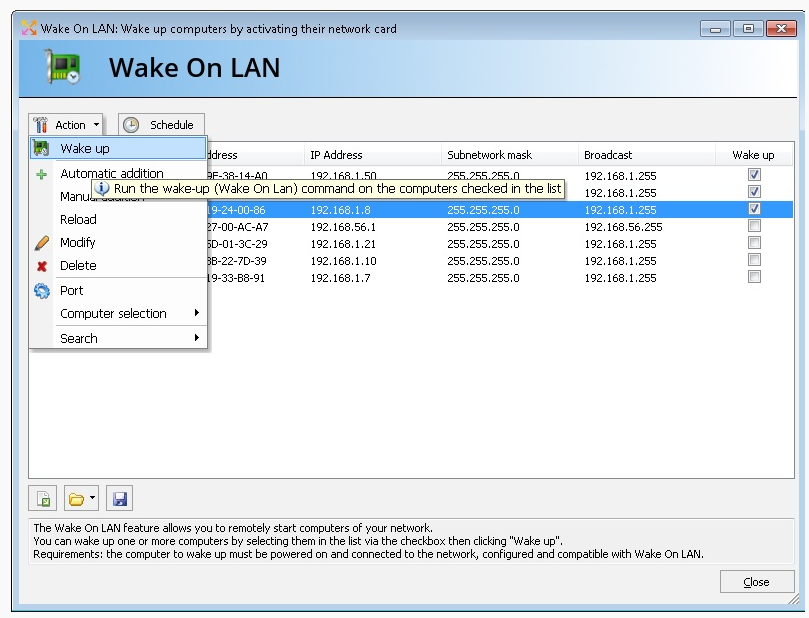Click the floppy disk save icon
This screenshot has width=809, height=618.
coord(119,498)
